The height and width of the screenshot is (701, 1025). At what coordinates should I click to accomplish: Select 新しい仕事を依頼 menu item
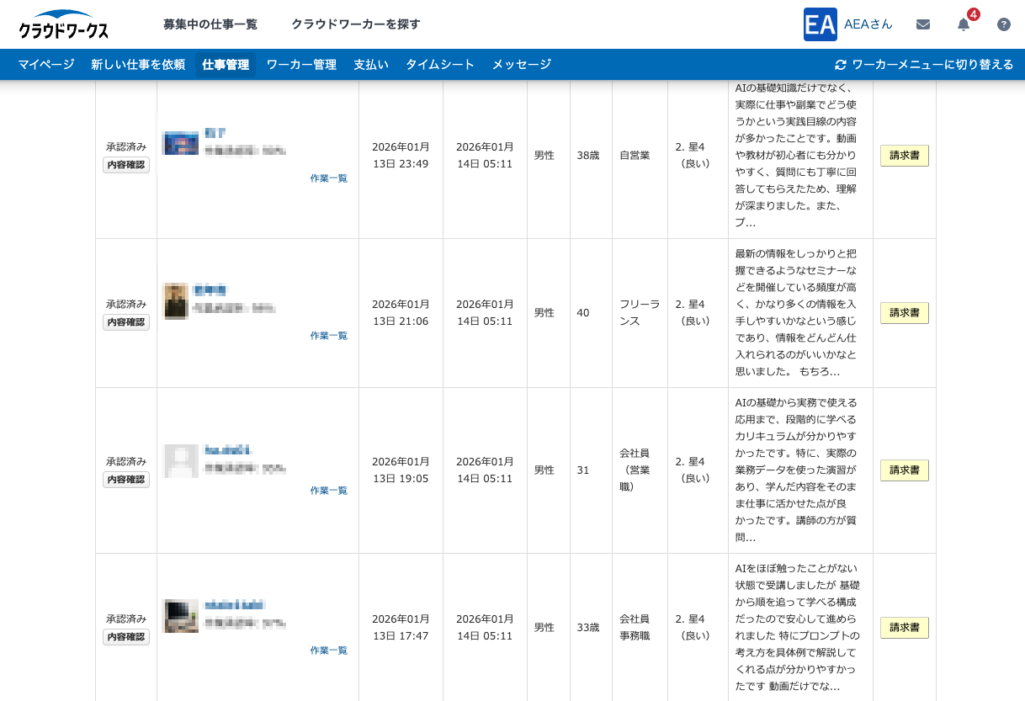pos(138,65)
